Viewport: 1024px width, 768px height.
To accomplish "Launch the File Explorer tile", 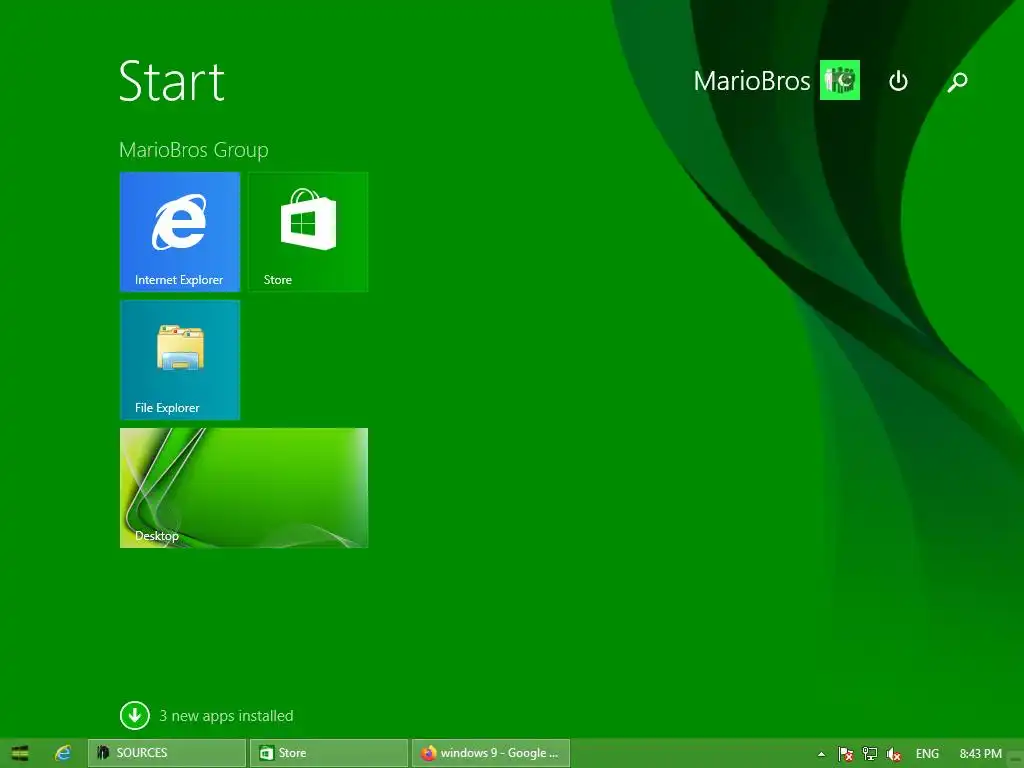I will [180, 359].
